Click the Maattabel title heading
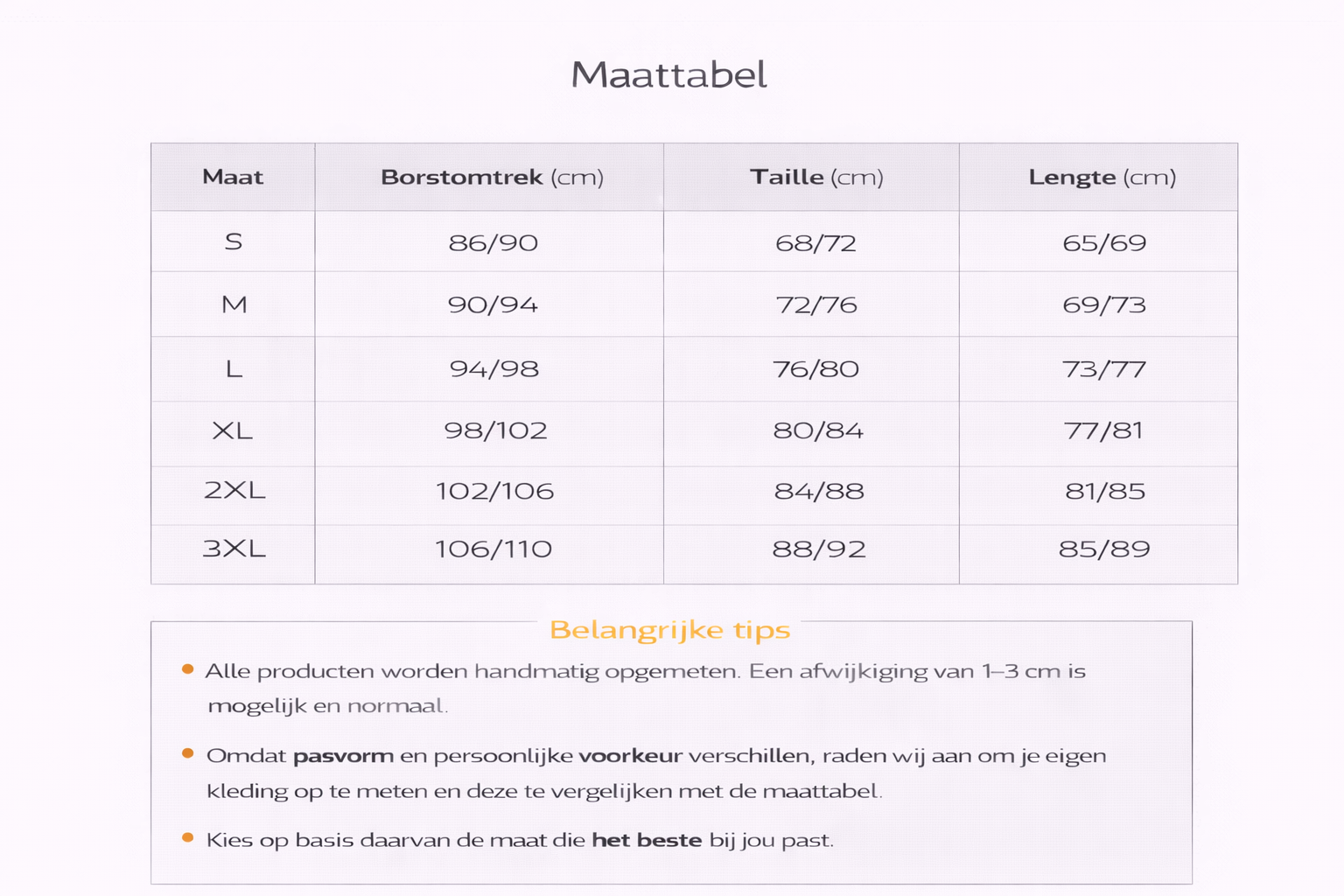The height and width of the screenshot is (896, 1344). [x=669, y=75]
